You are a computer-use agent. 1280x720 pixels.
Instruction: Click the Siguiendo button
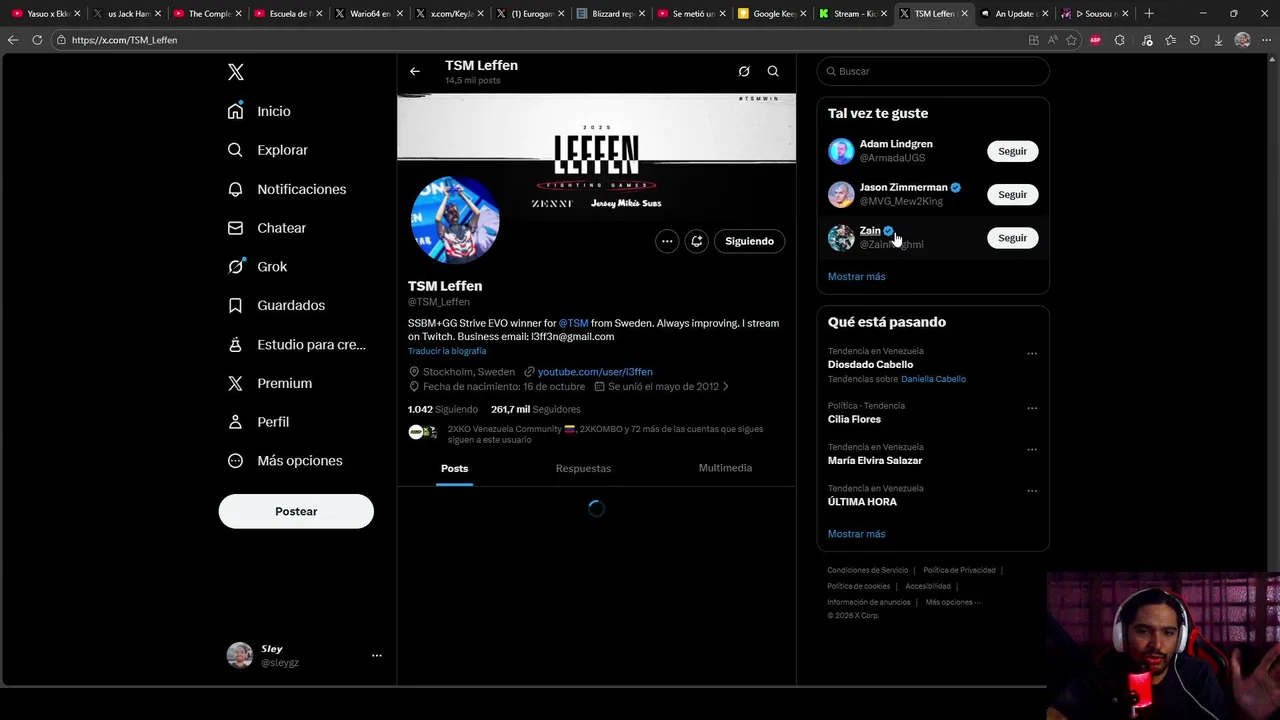coord(750,241)
